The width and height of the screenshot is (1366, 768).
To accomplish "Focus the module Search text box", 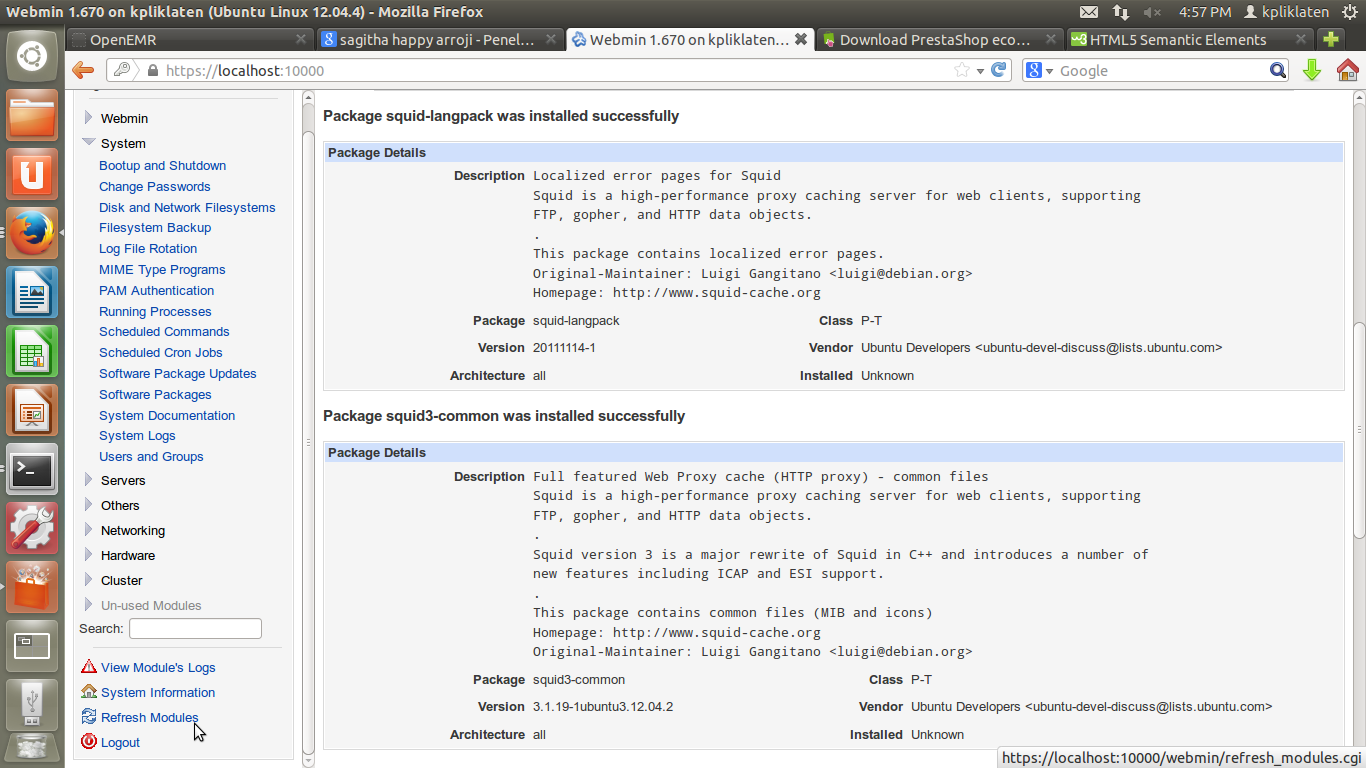I will coord(195,629).
